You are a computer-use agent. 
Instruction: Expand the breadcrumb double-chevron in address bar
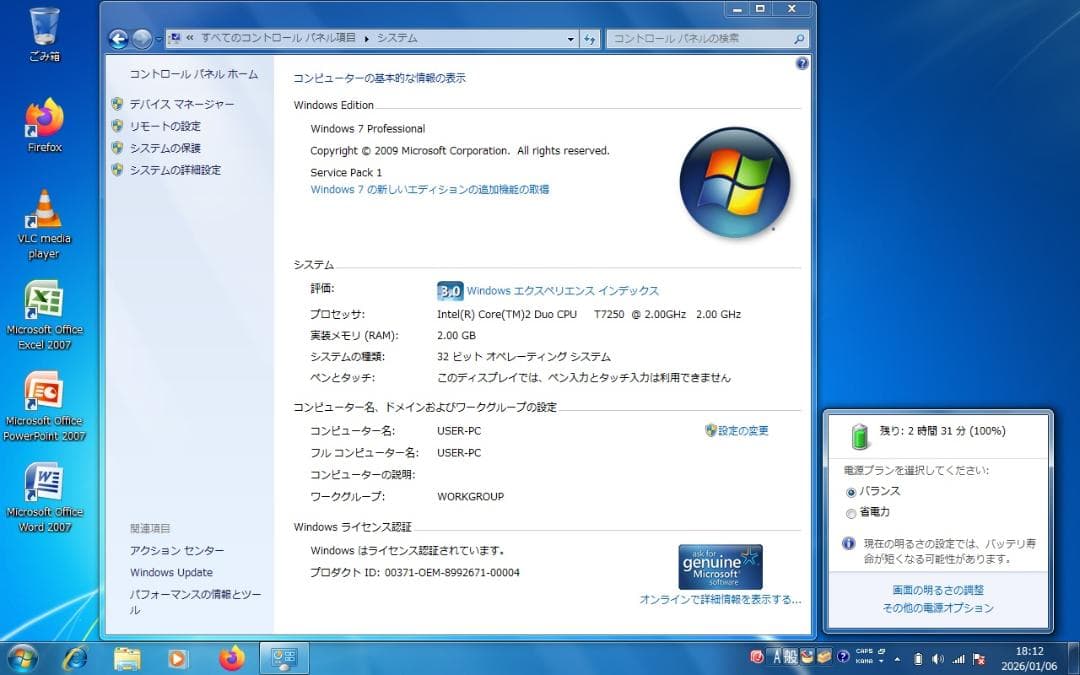(x=190, y=39)
